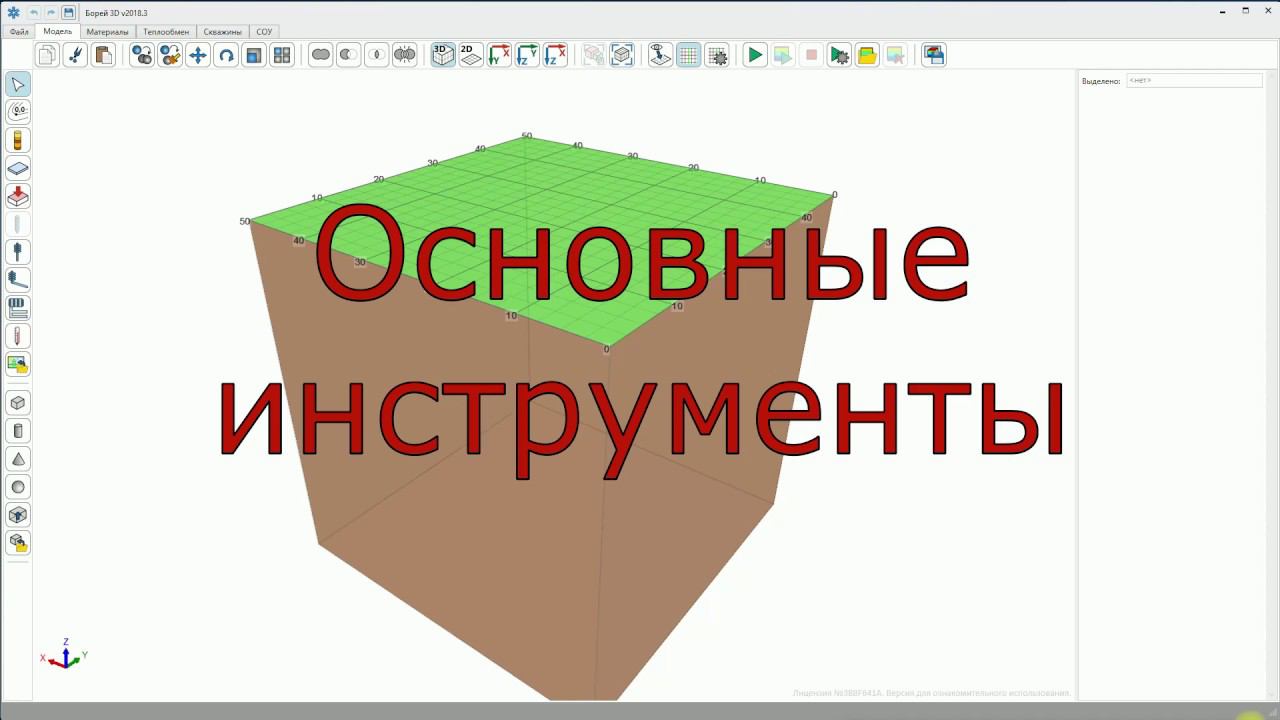Click the save disk icon in title bar

[68, 12]
